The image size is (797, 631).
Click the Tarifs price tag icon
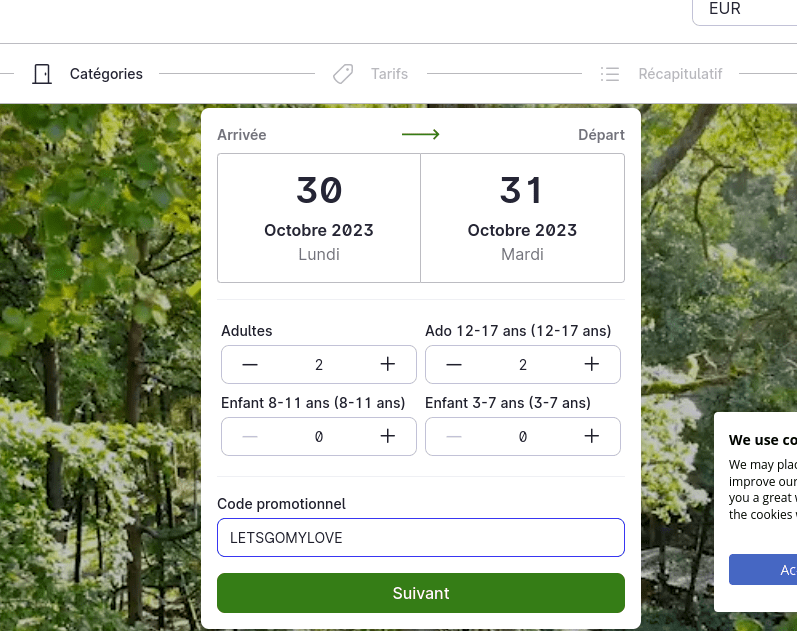(x=343, y=74)
